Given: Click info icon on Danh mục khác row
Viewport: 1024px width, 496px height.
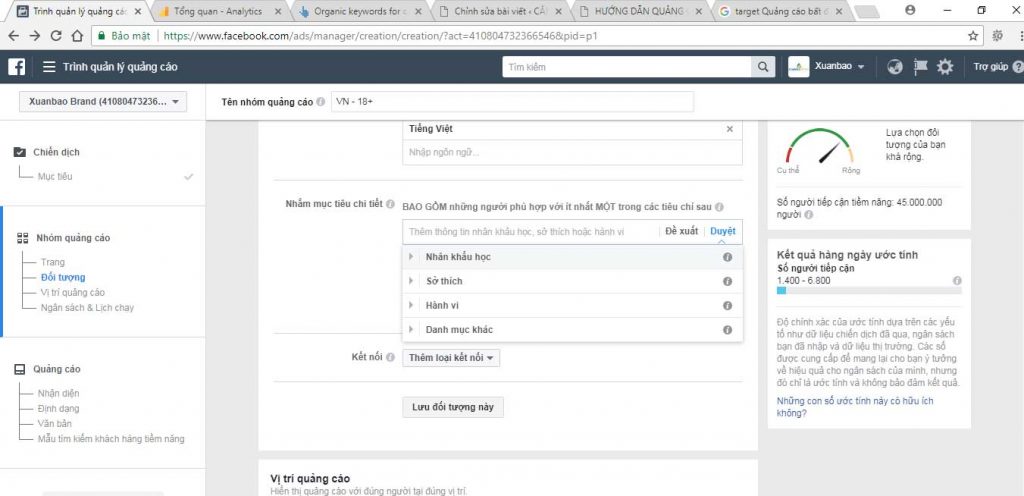Looking at the screenshot, I should (x=727, y=330).
